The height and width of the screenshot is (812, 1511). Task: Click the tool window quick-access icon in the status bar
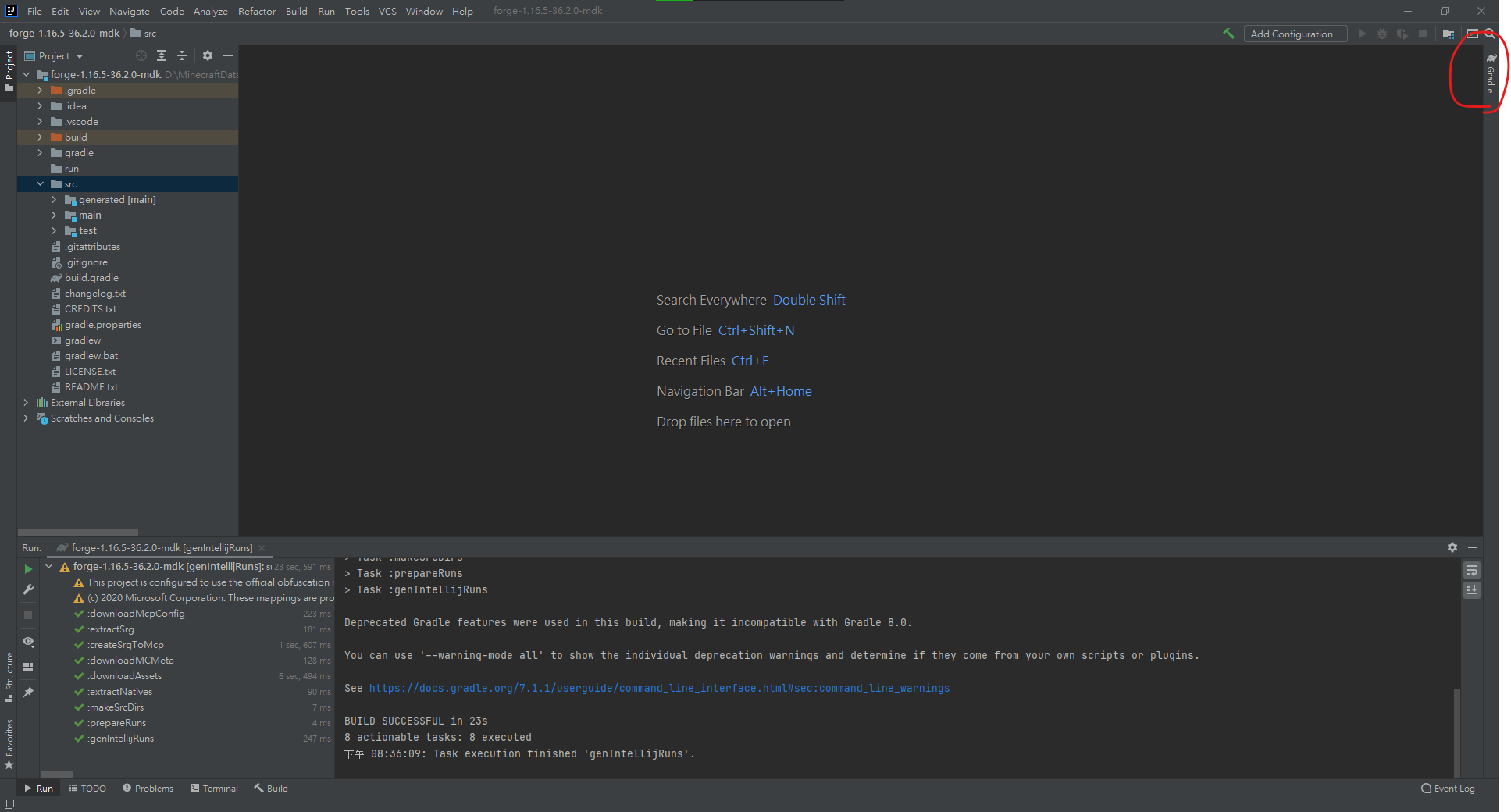pos(9,804)
